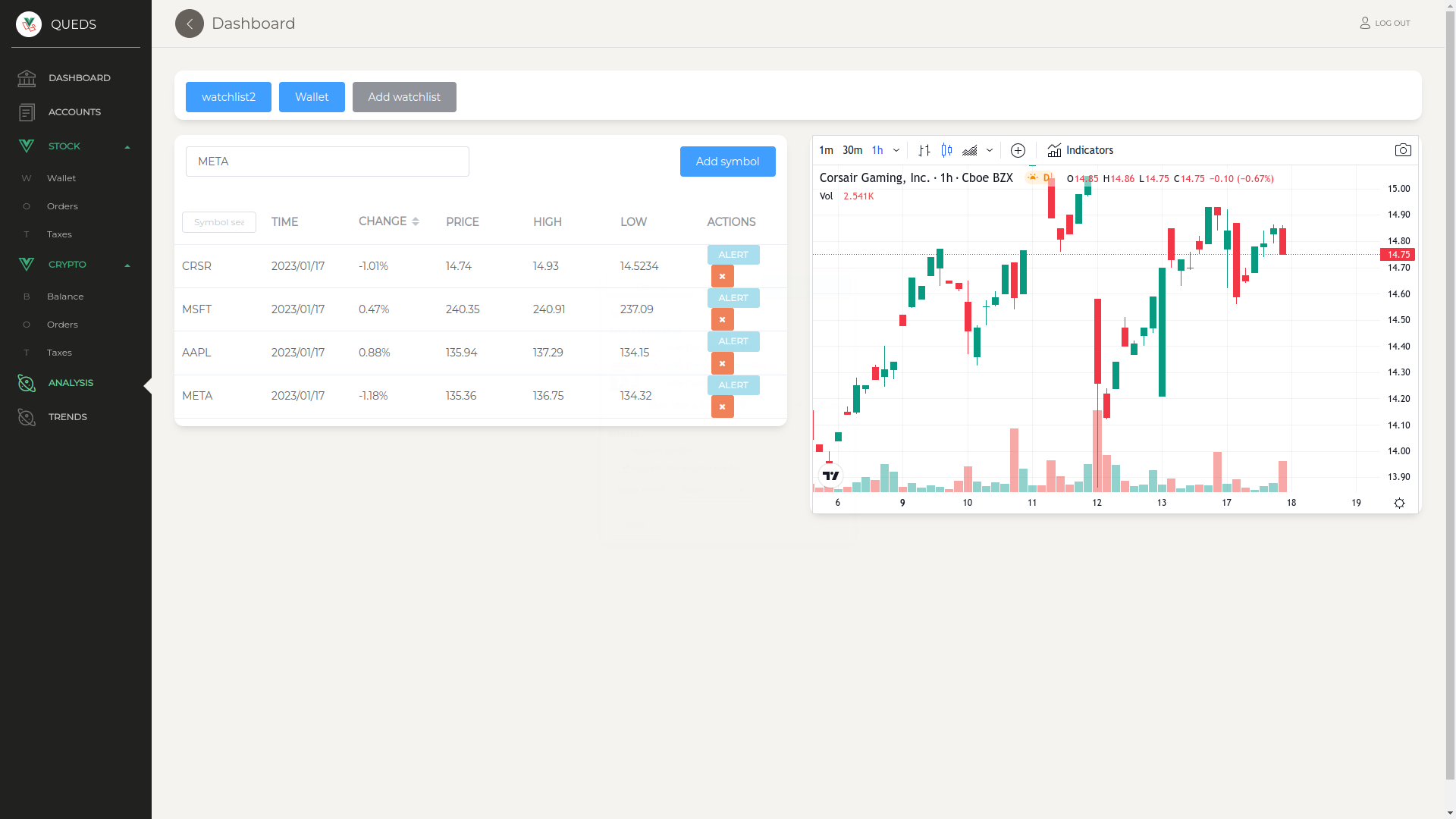
Task: Click the LOW column header
Action: coord(633,222)
